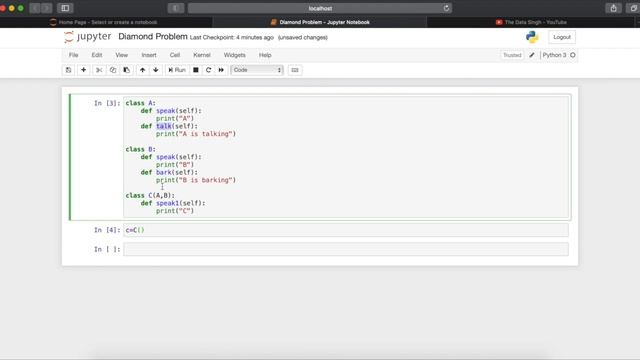Click the edit mode pencil icon
Screen dimensions: 640x360
[532, 55]
